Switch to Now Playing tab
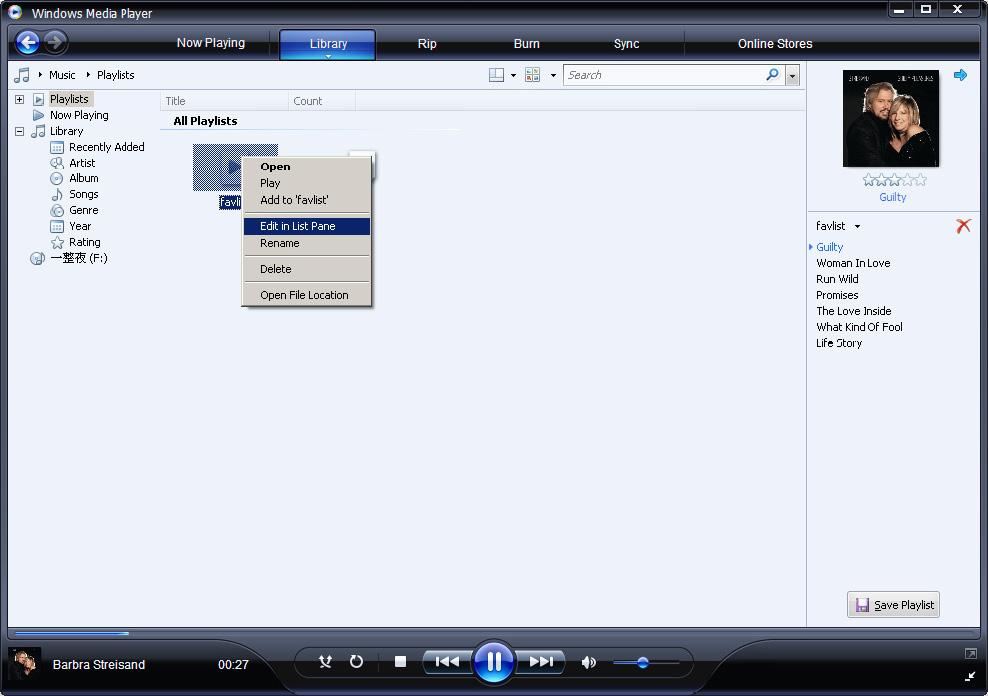The image size is (988, 696). point(210,43)
